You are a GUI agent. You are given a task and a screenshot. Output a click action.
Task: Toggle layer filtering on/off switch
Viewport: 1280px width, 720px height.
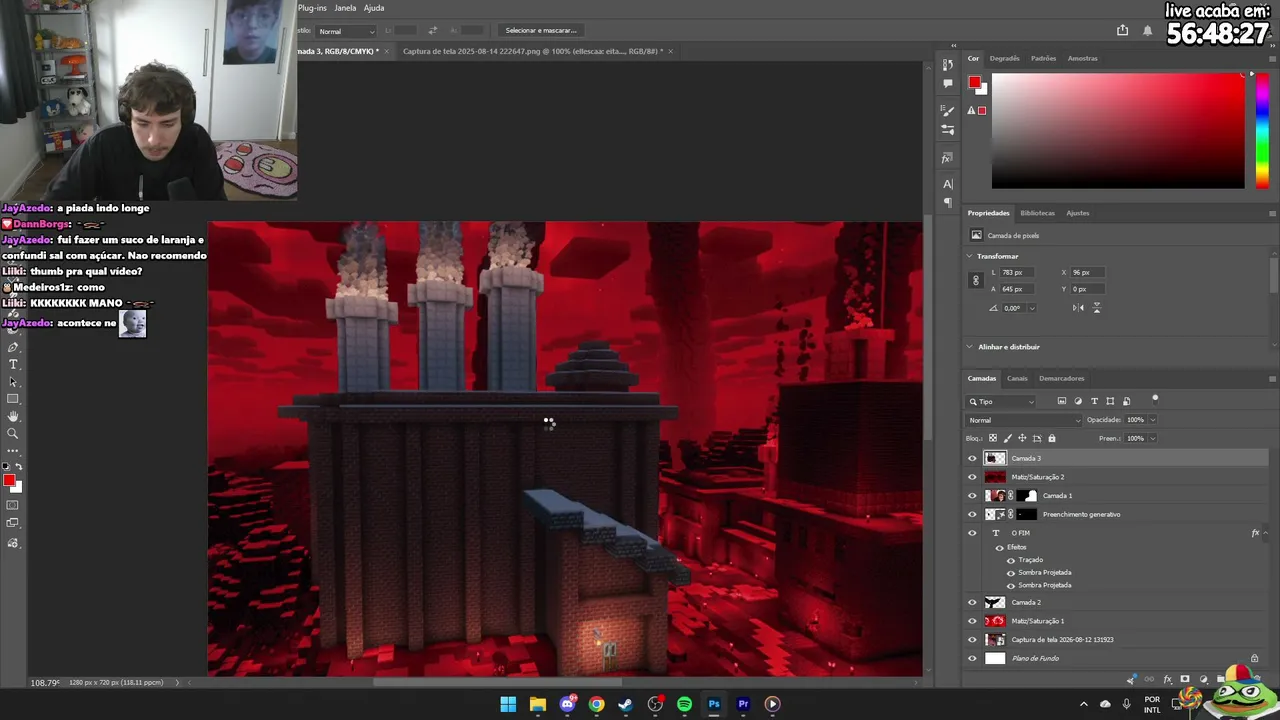[x=1155, y=399]
